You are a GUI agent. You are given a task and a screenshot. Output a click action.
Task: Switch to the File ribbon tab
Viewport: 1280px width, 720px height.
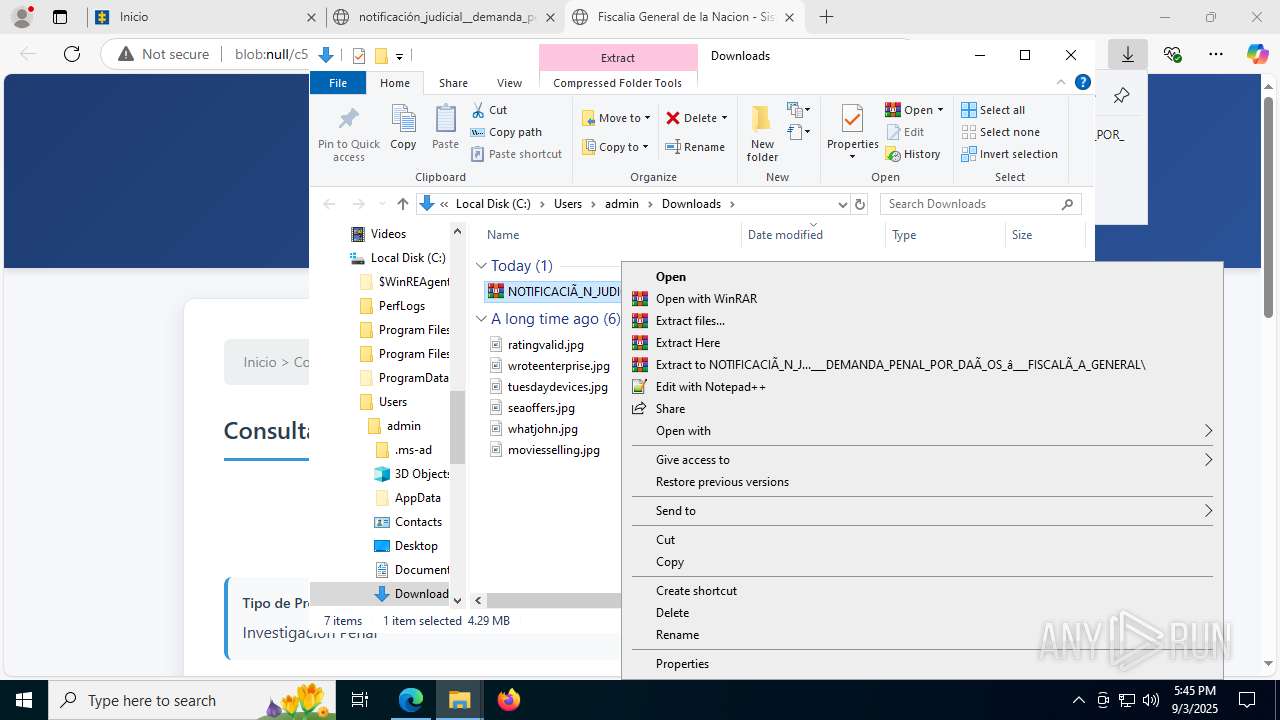[338, 83]
